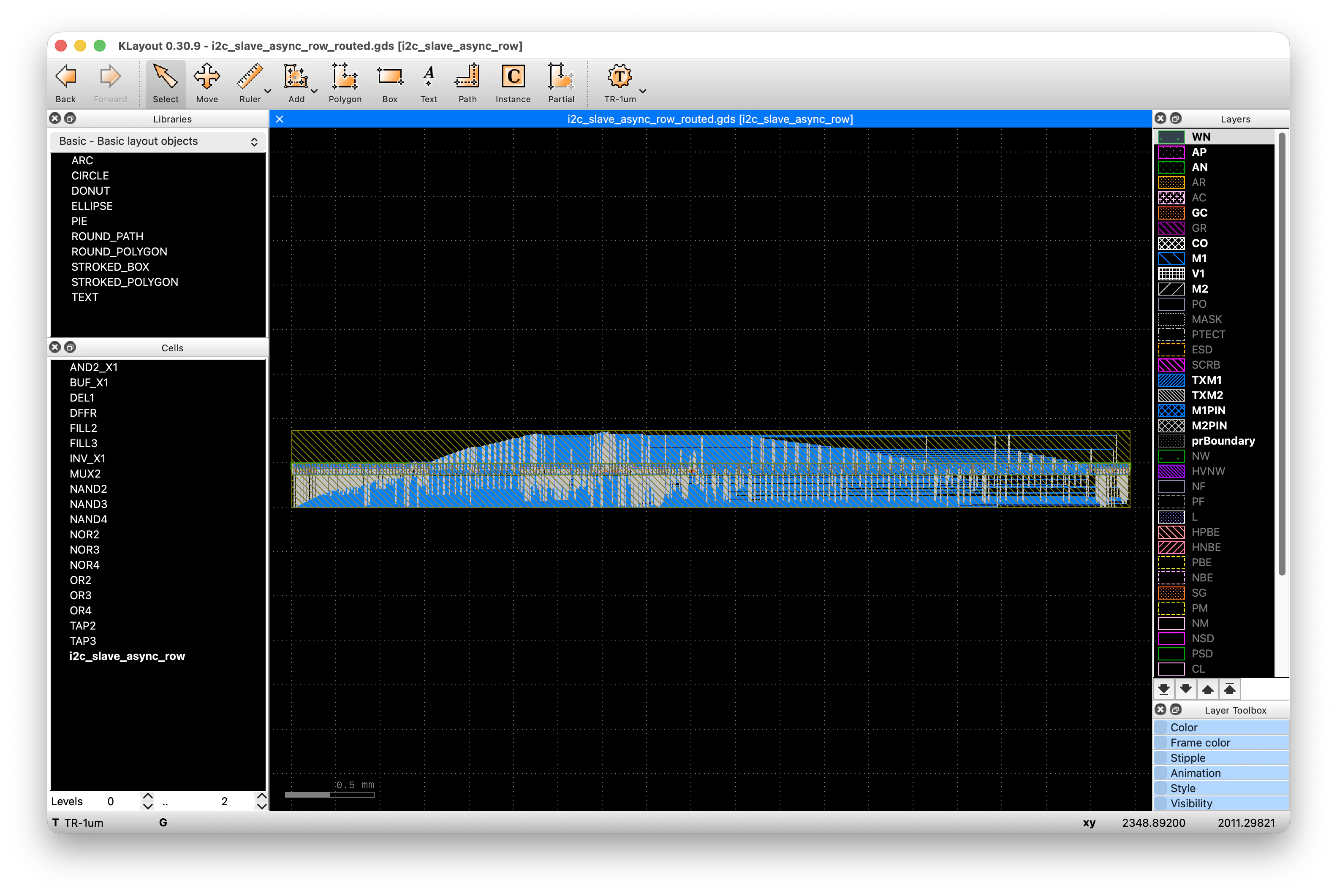Viewport: 1337px width, 896px height.
Task: Increase the maximum hierarchy level
Action: pyautogui.click(x=262, y=796)
